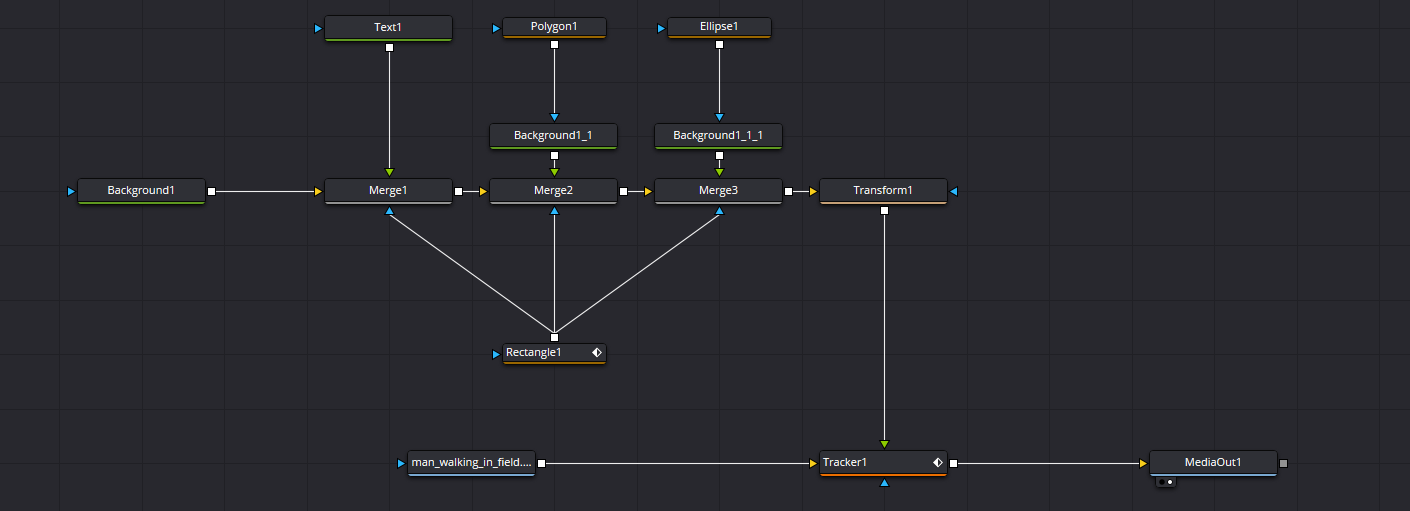This screenshot has height=511, width=1410.
Task: Click the output square right of Tracker1
Action: pos(953,463)
